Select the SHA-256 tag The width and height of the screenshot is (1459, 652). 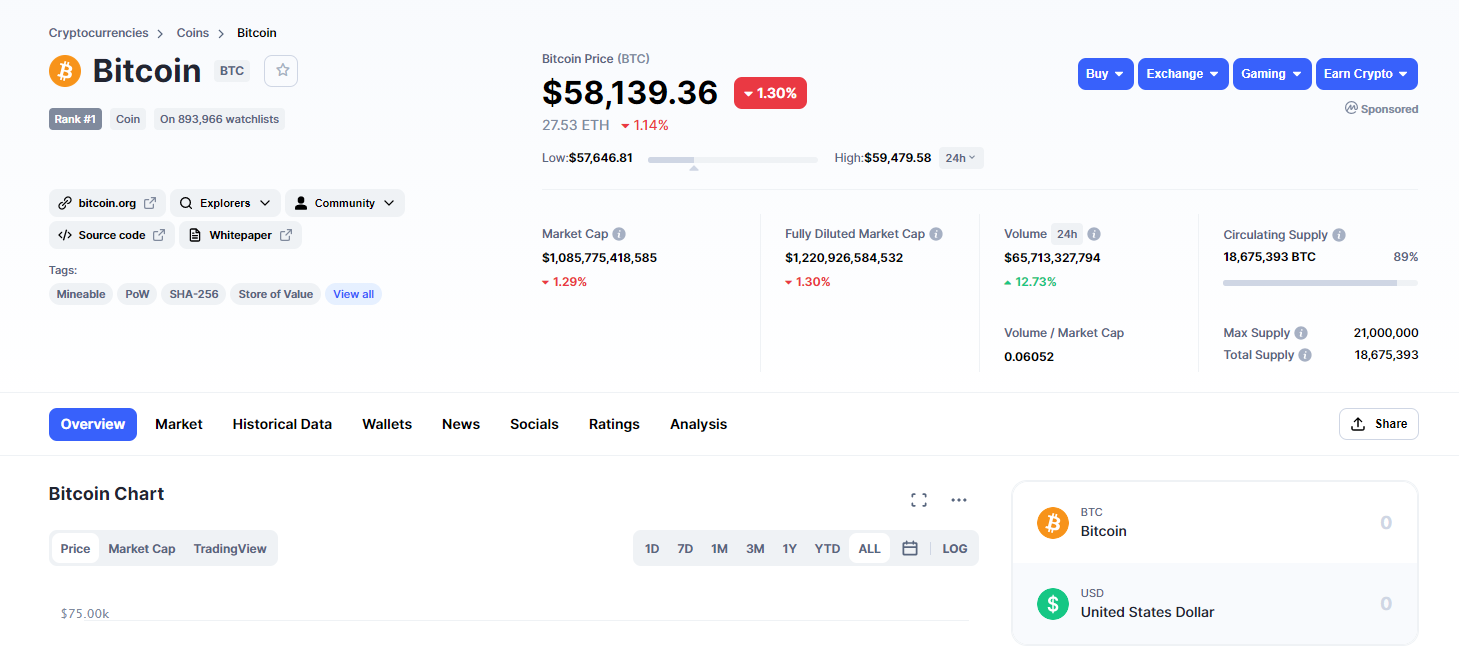point(194,294)
